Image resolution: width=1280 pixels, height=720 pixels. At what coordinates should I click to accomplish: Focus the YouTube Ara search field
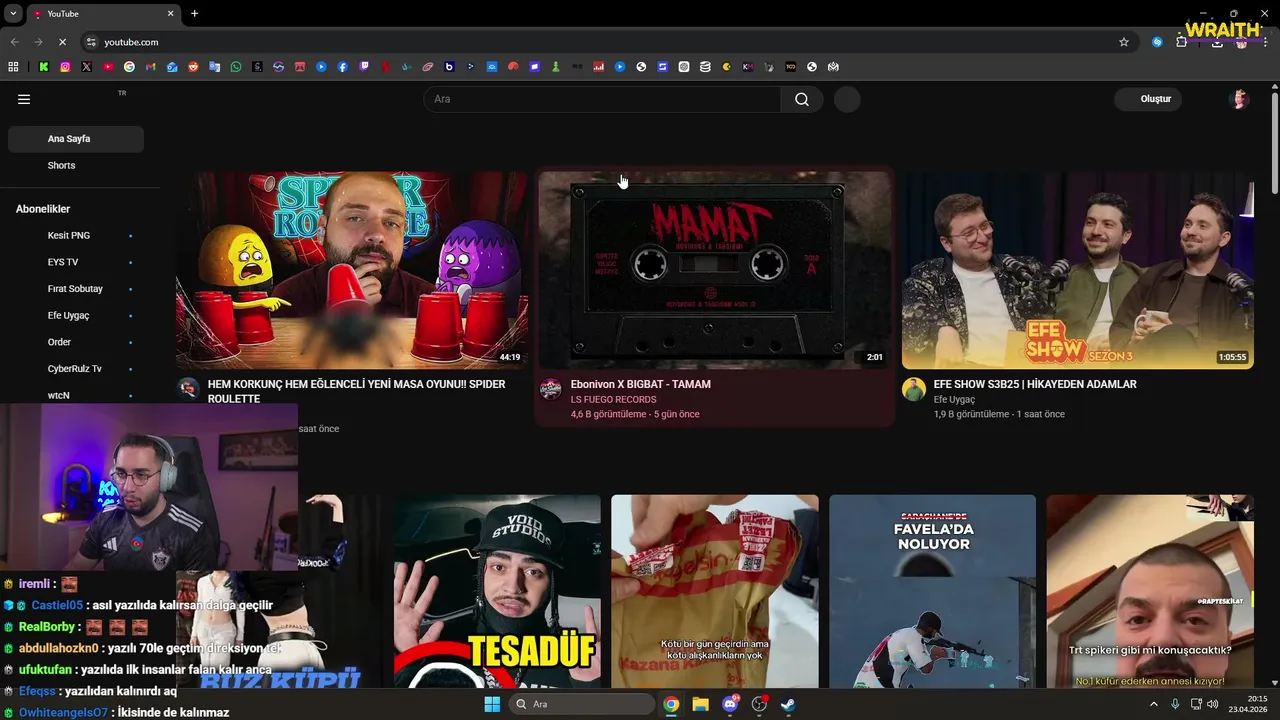click(602, 99)
